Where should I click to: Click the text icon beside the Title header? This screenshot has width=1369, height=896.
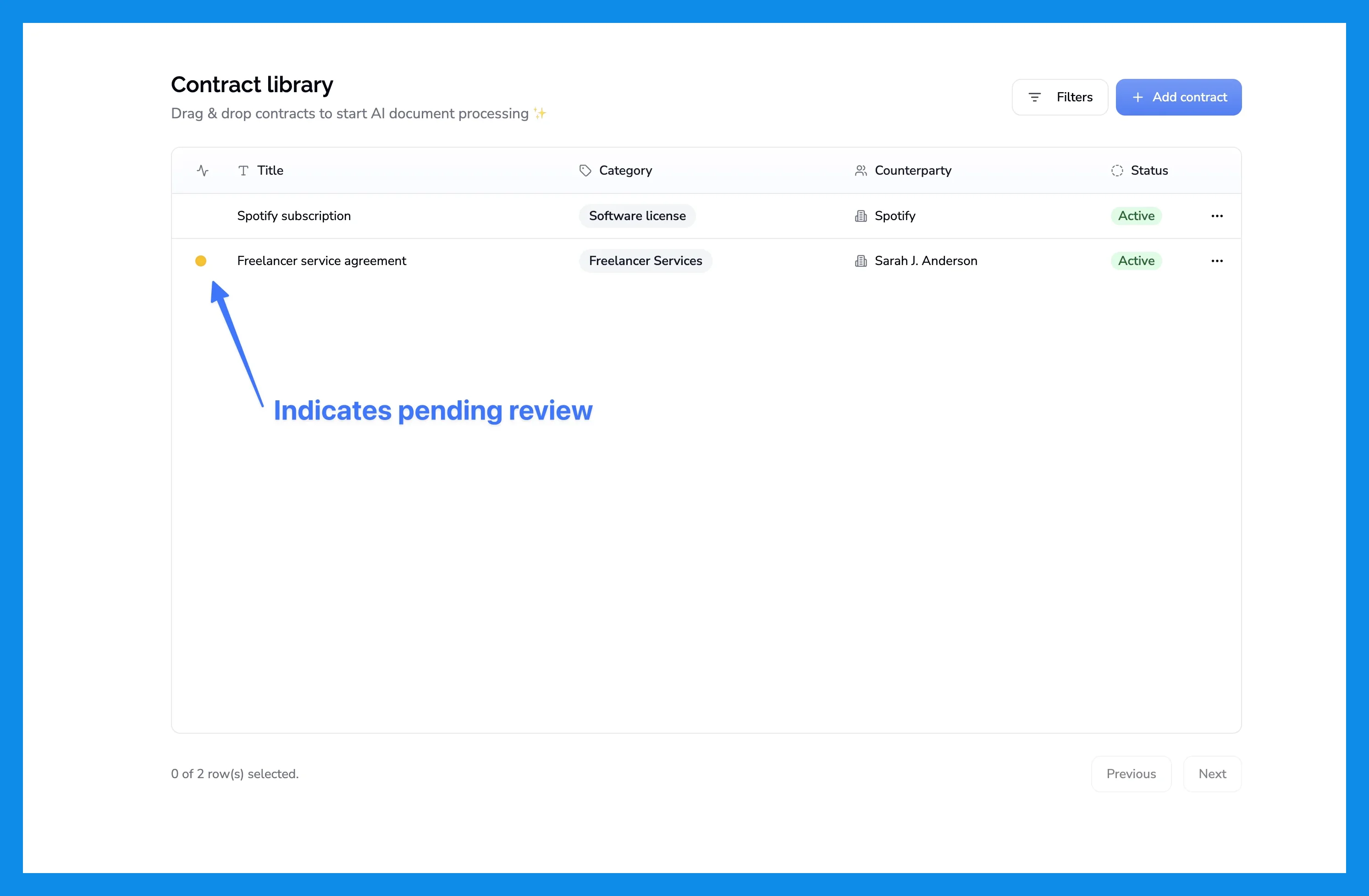tap(243, 170)
